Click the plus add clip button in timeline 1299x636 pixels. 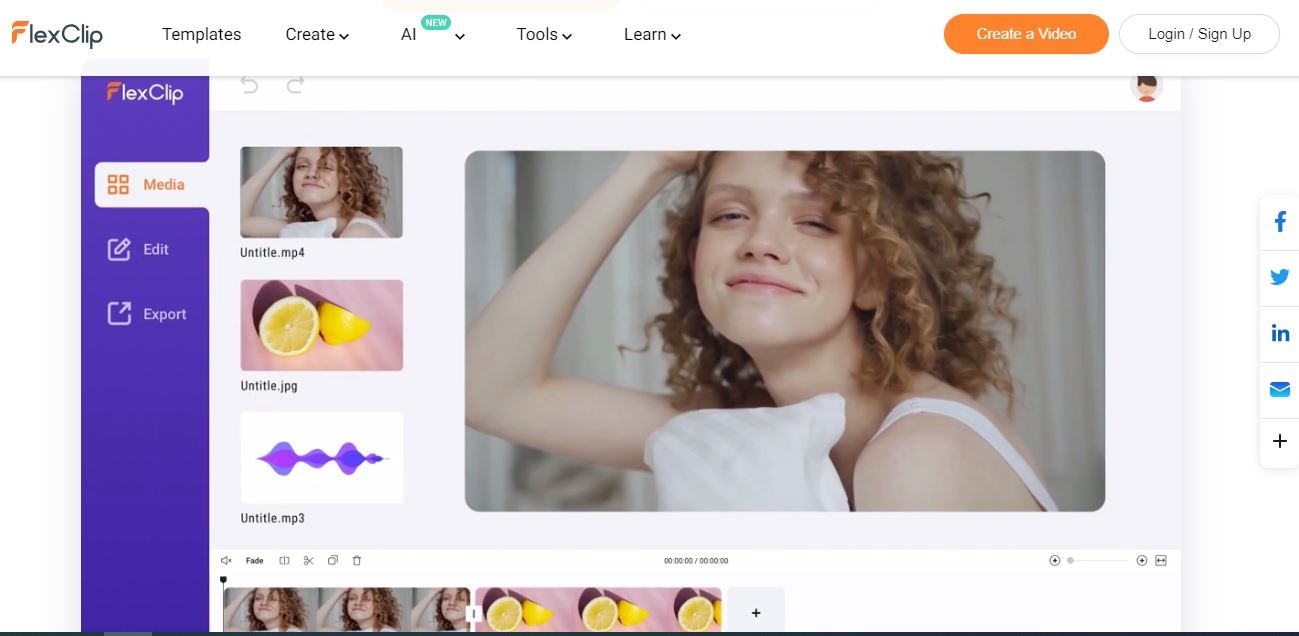(756, 612)
